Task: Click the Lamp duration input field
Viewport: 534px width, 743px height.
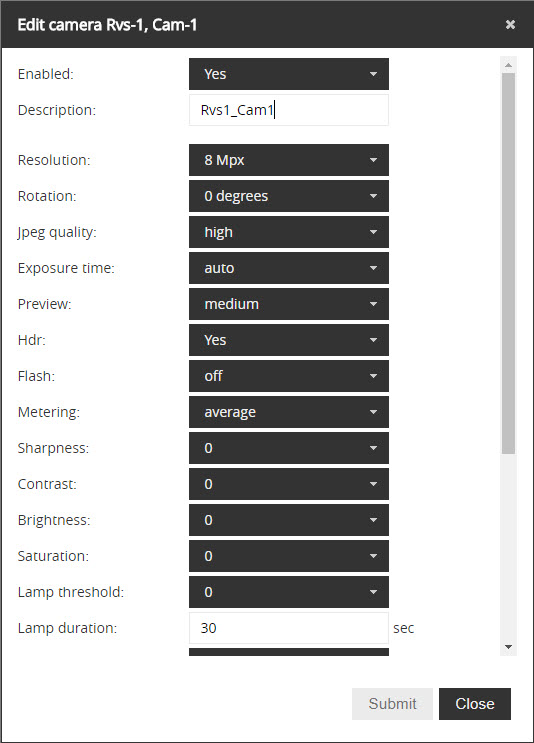Action: tap(289, 628)
